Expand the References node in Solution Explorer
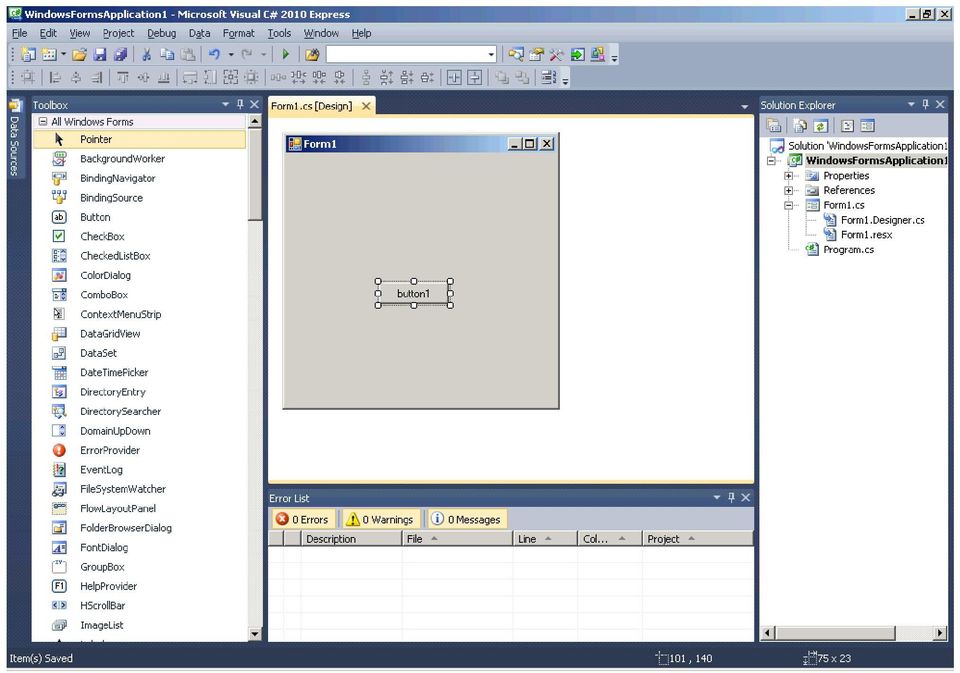The width and height of the screenshot is (960, 673). pos(789,190)
